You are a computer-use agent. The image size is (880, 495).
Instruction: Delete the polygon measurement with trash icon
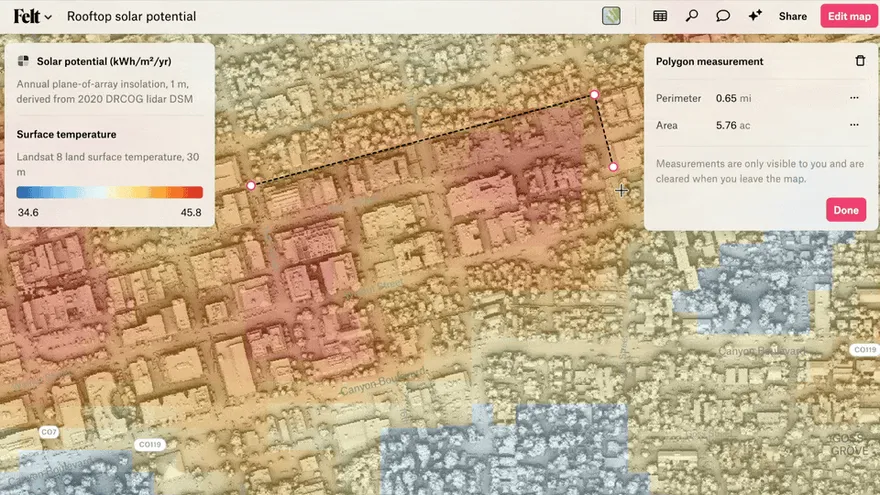click(860, 61)
